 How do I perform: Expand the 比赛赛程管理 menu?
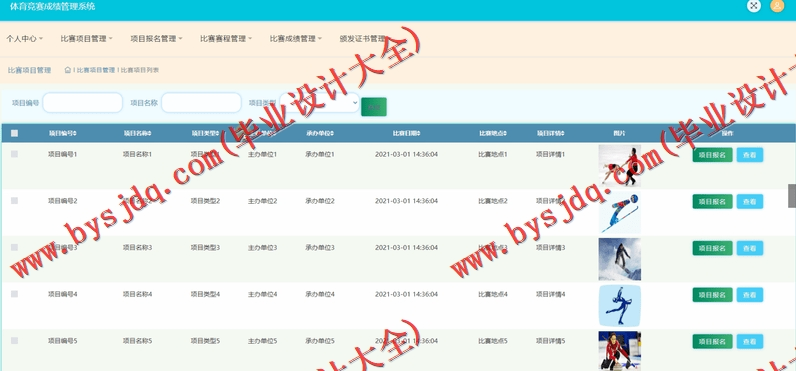click(226, 39)
